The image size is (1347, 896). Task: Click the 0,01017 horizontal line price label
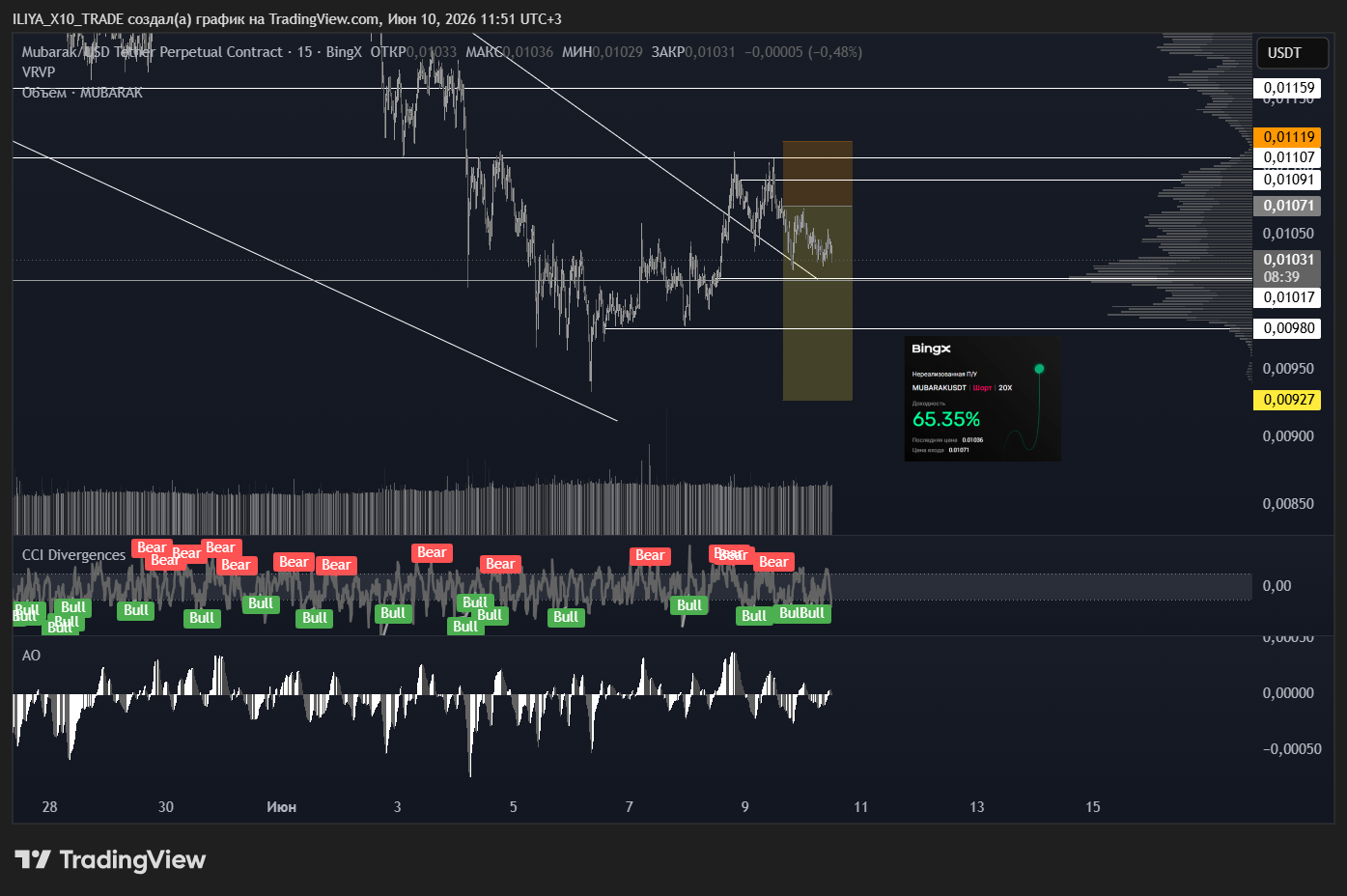tap(1286, 297)
